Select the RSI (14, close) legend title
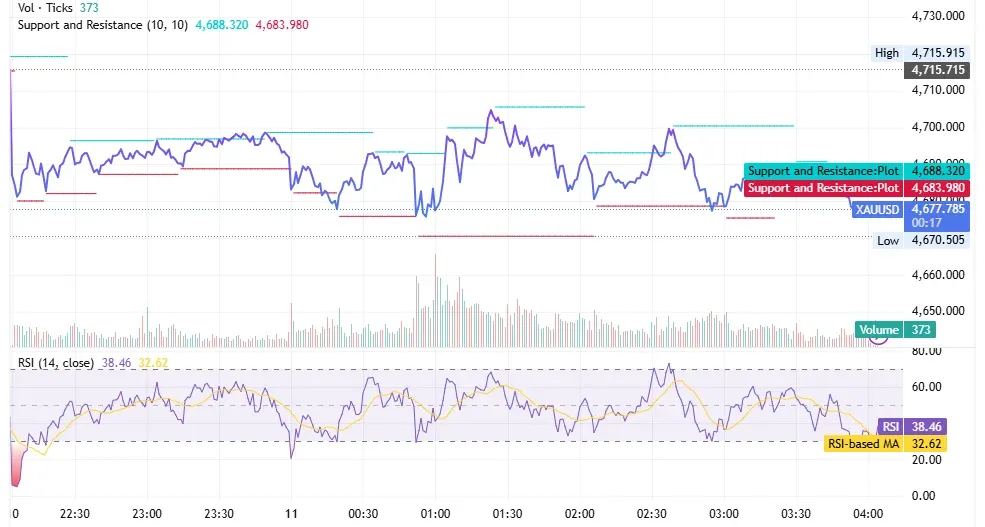 point(57,363)
